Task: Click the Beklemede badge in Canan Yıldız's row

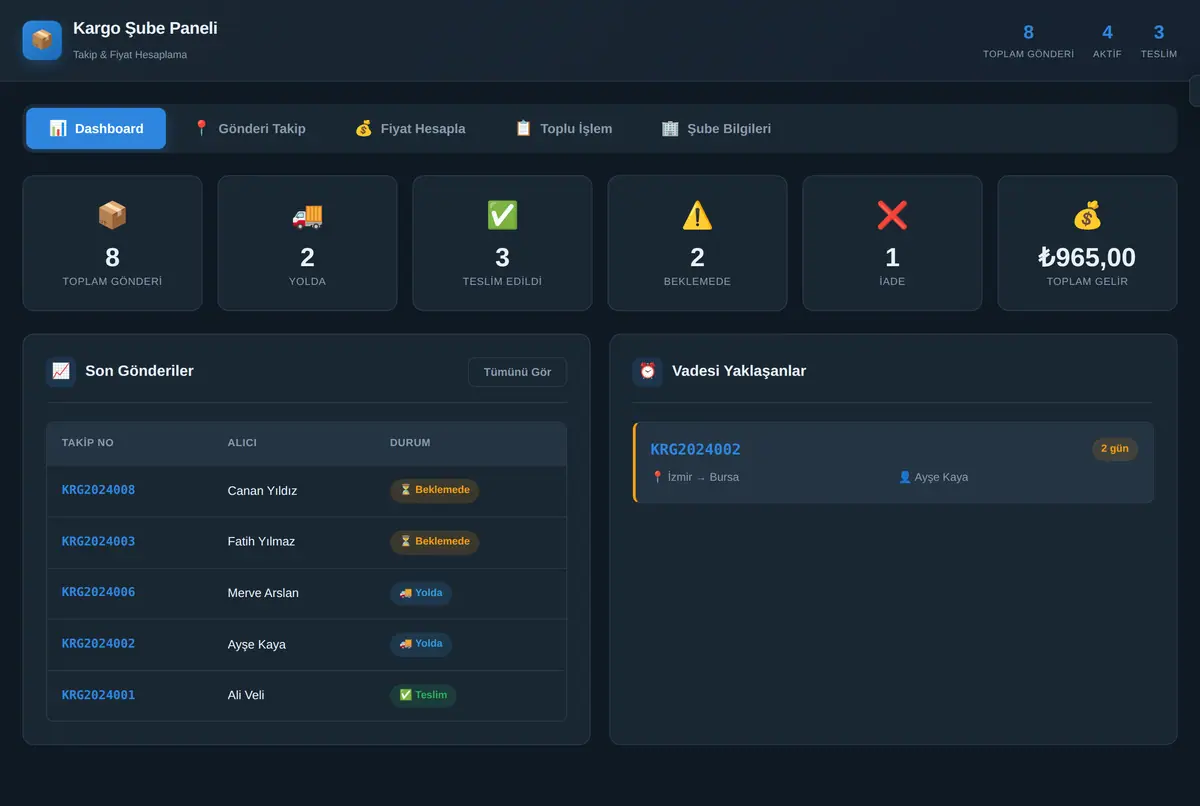Action: click(x=434, y=490)
